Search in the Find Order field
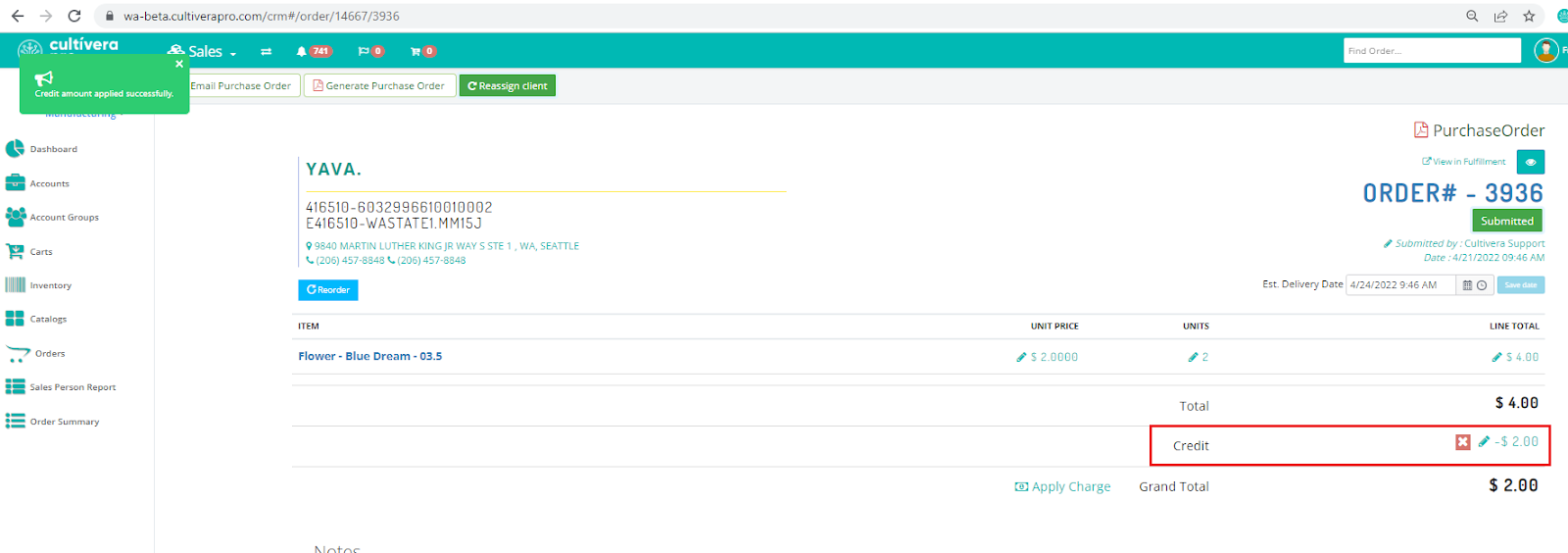 coord(1432,50)
